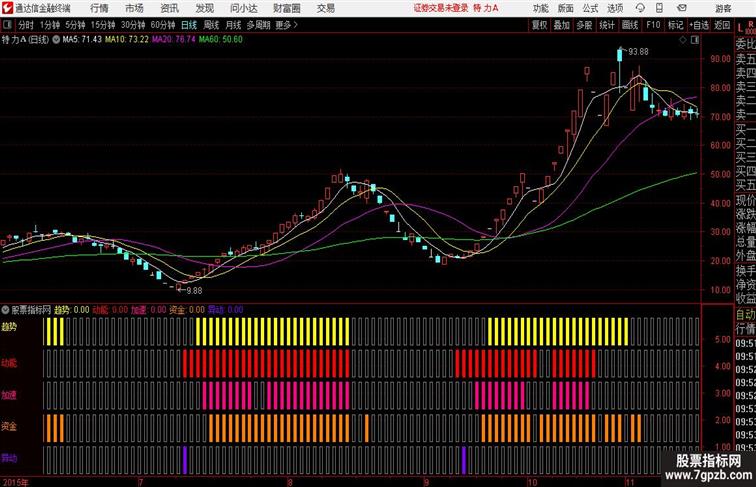
Task: Open the mail envelope icon
Action: click(x=682, y=8)
